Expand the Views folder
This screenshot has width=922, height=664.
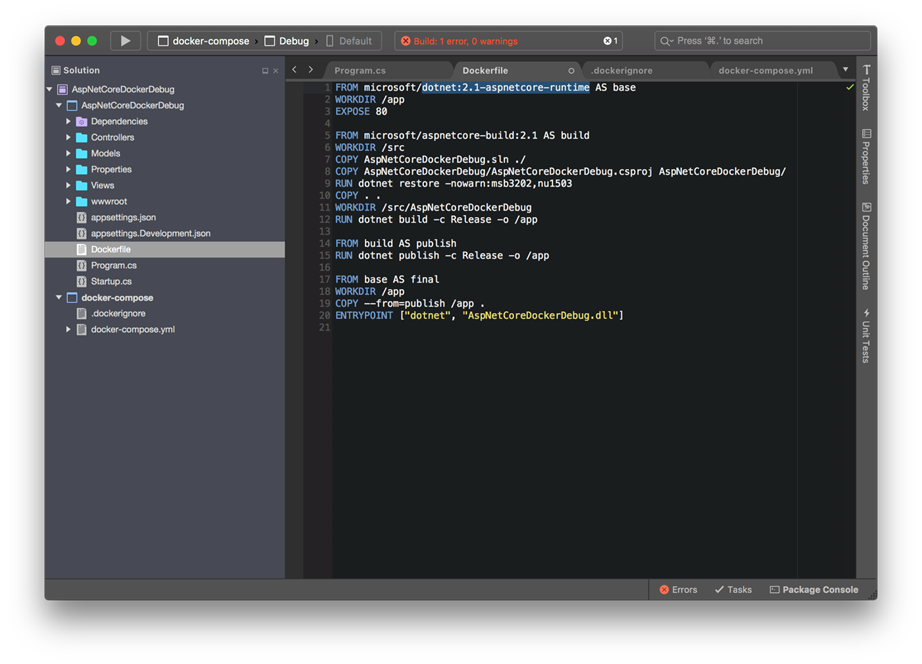(x=68, y=185)
